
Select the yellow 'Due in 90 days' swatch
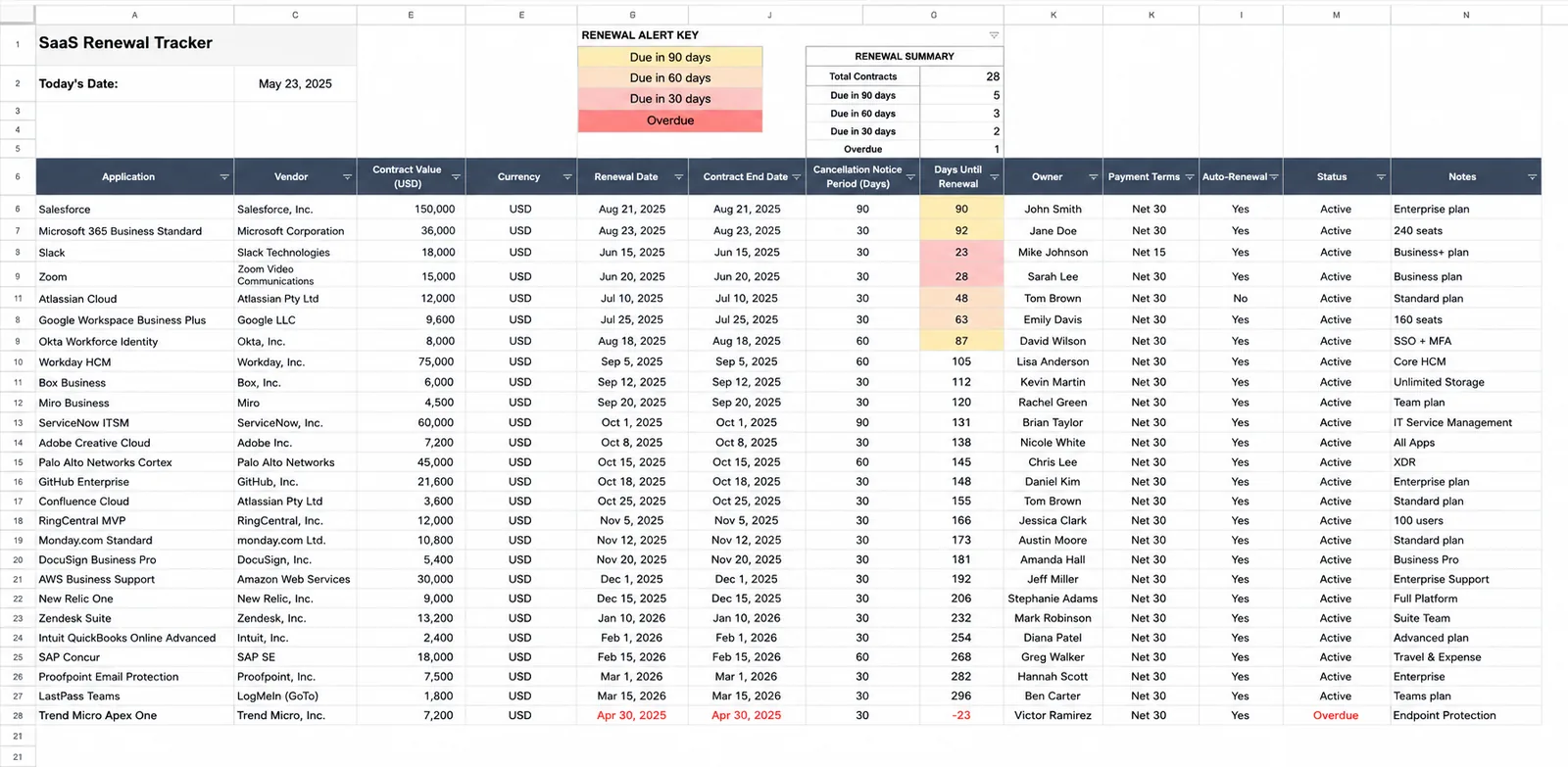tap(670, 57)
